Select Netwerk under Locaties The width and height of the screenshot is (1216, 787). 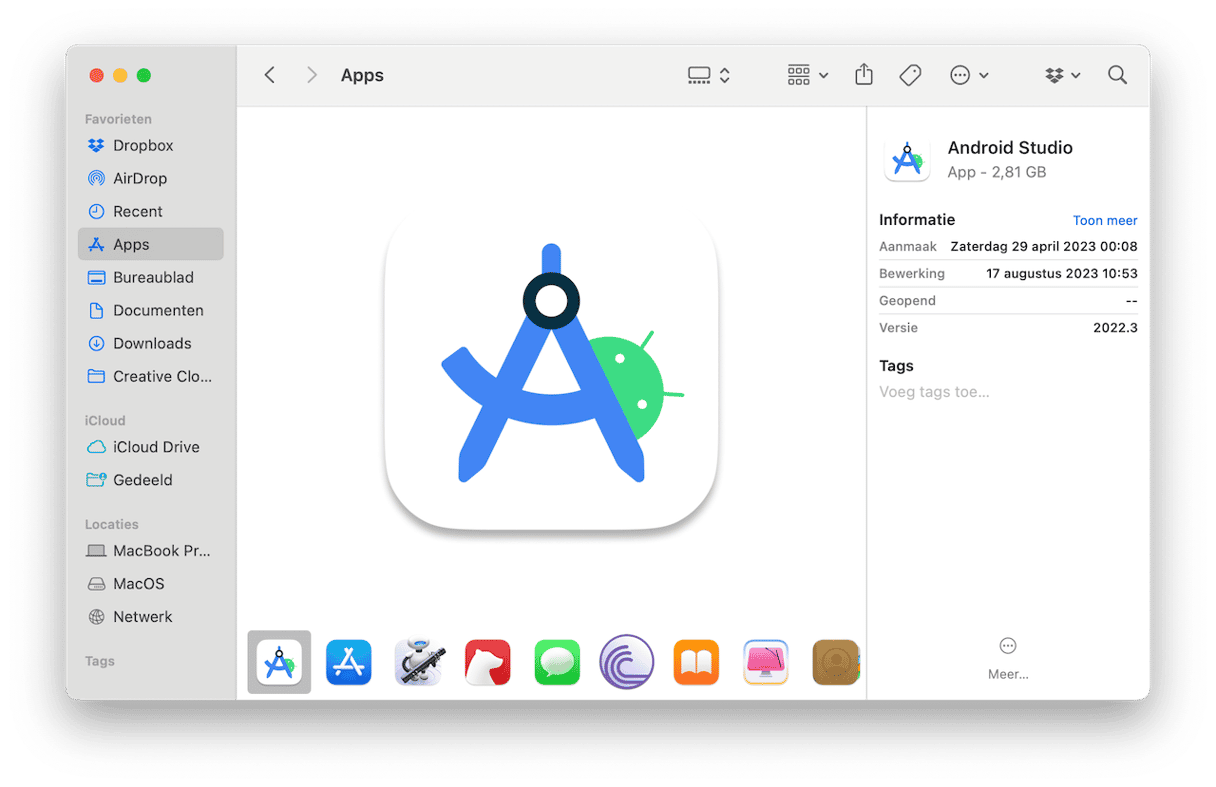[142, 616]
